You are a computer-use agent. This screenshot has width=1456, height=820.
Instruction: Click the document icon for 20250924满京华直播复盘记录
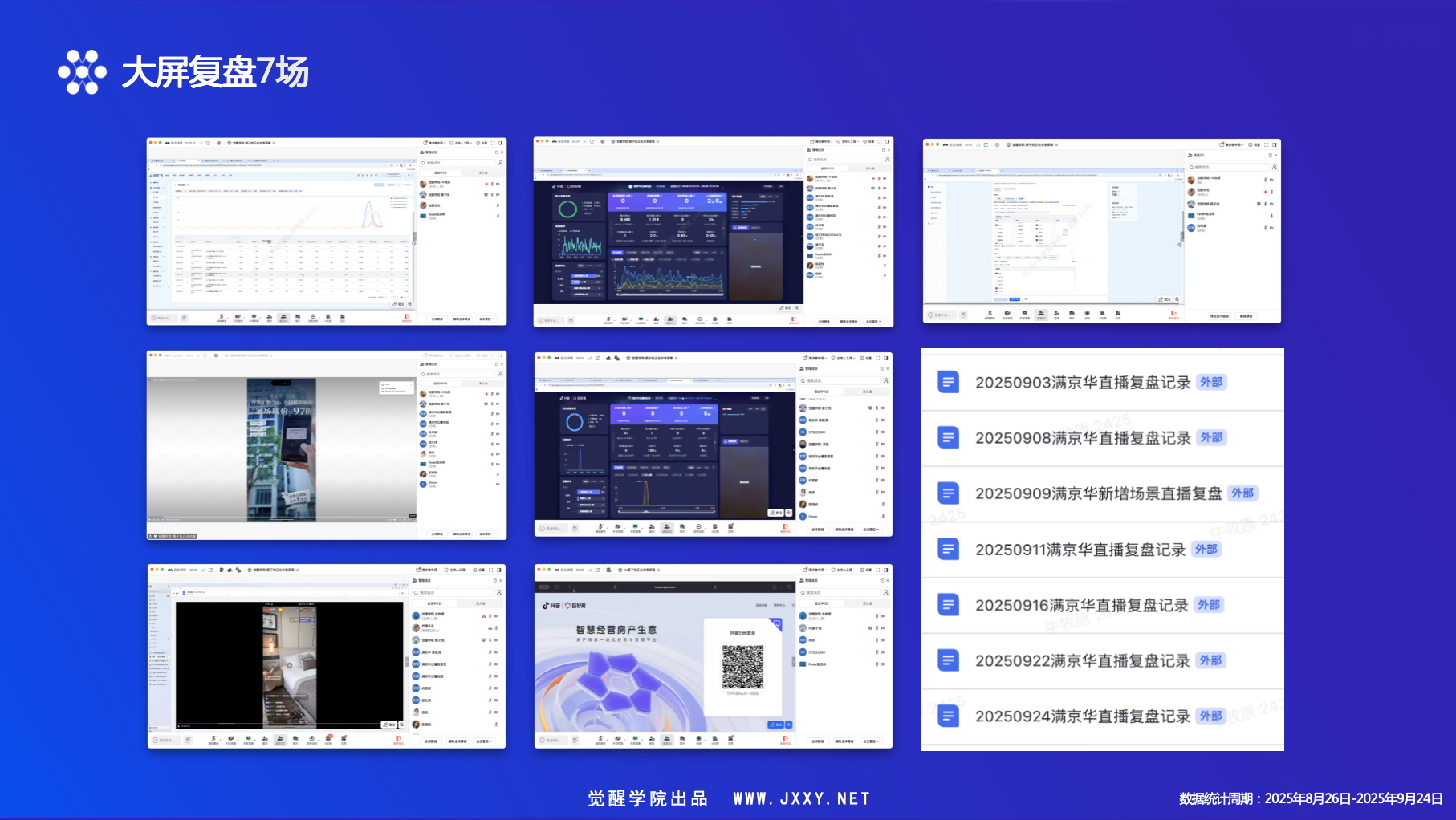(x=948, y=716)
